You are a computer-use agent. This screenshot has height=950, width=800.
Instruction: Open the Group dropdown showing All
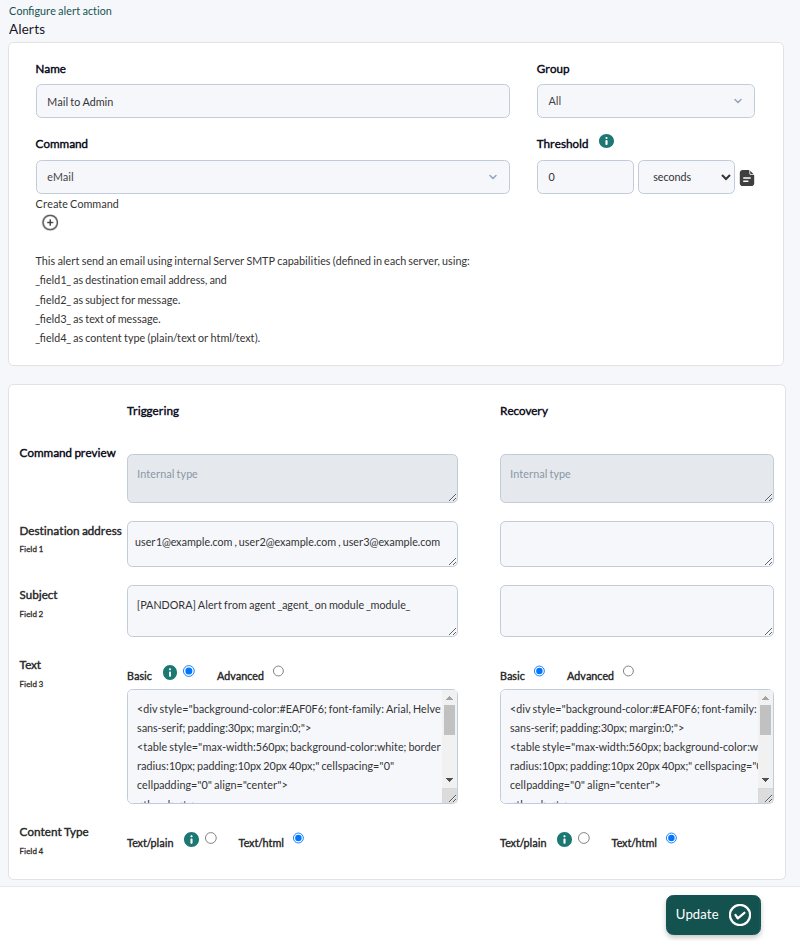645,101
